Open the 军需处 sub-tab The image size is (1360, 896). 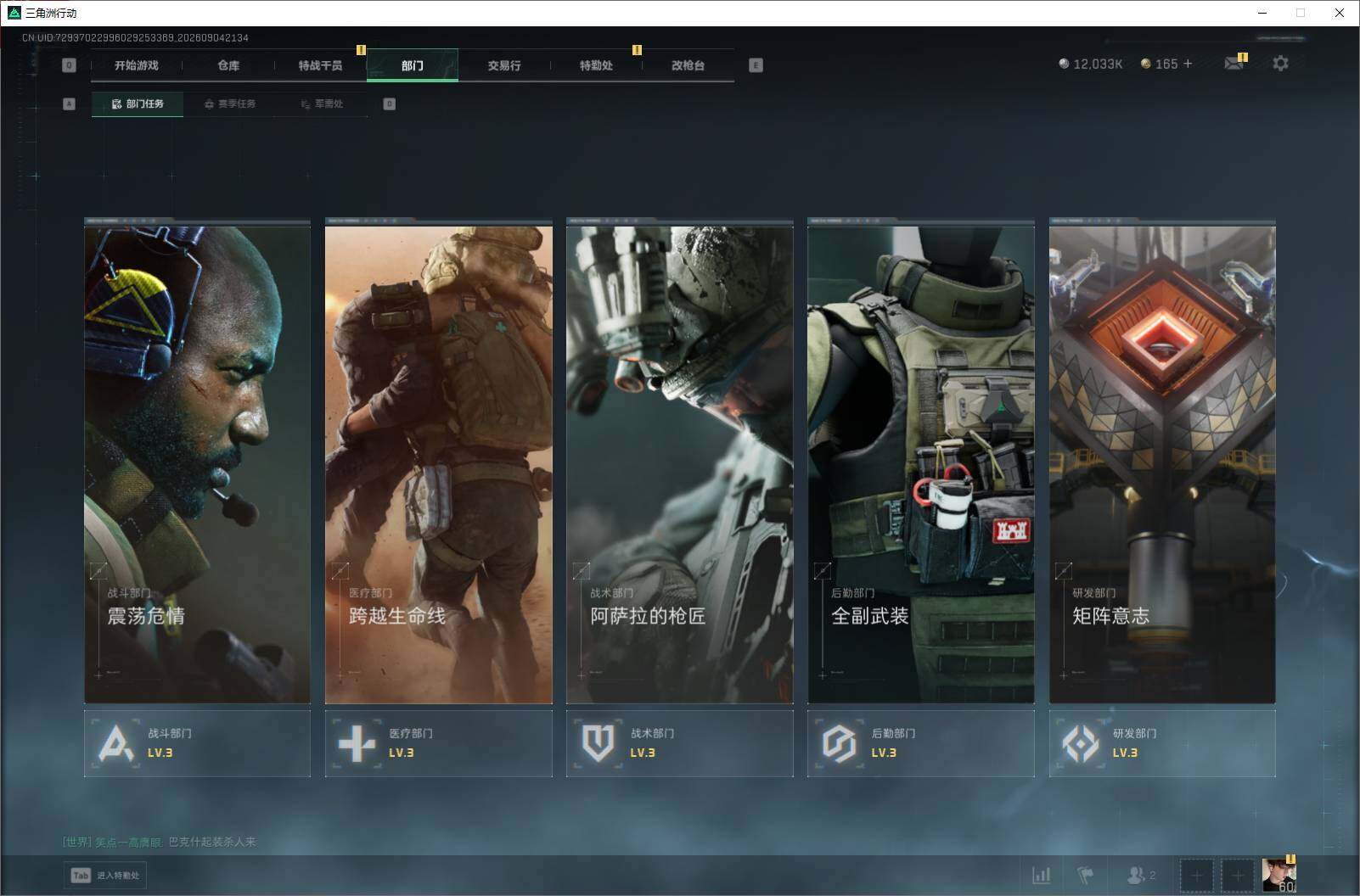(x=322, y=104)
